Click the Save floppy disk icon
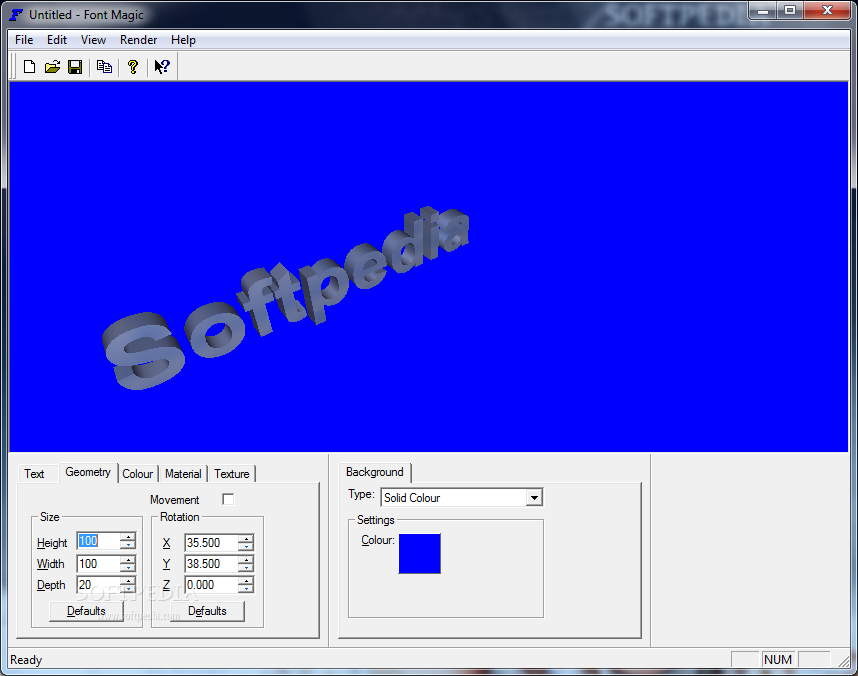 pos(75,67)
